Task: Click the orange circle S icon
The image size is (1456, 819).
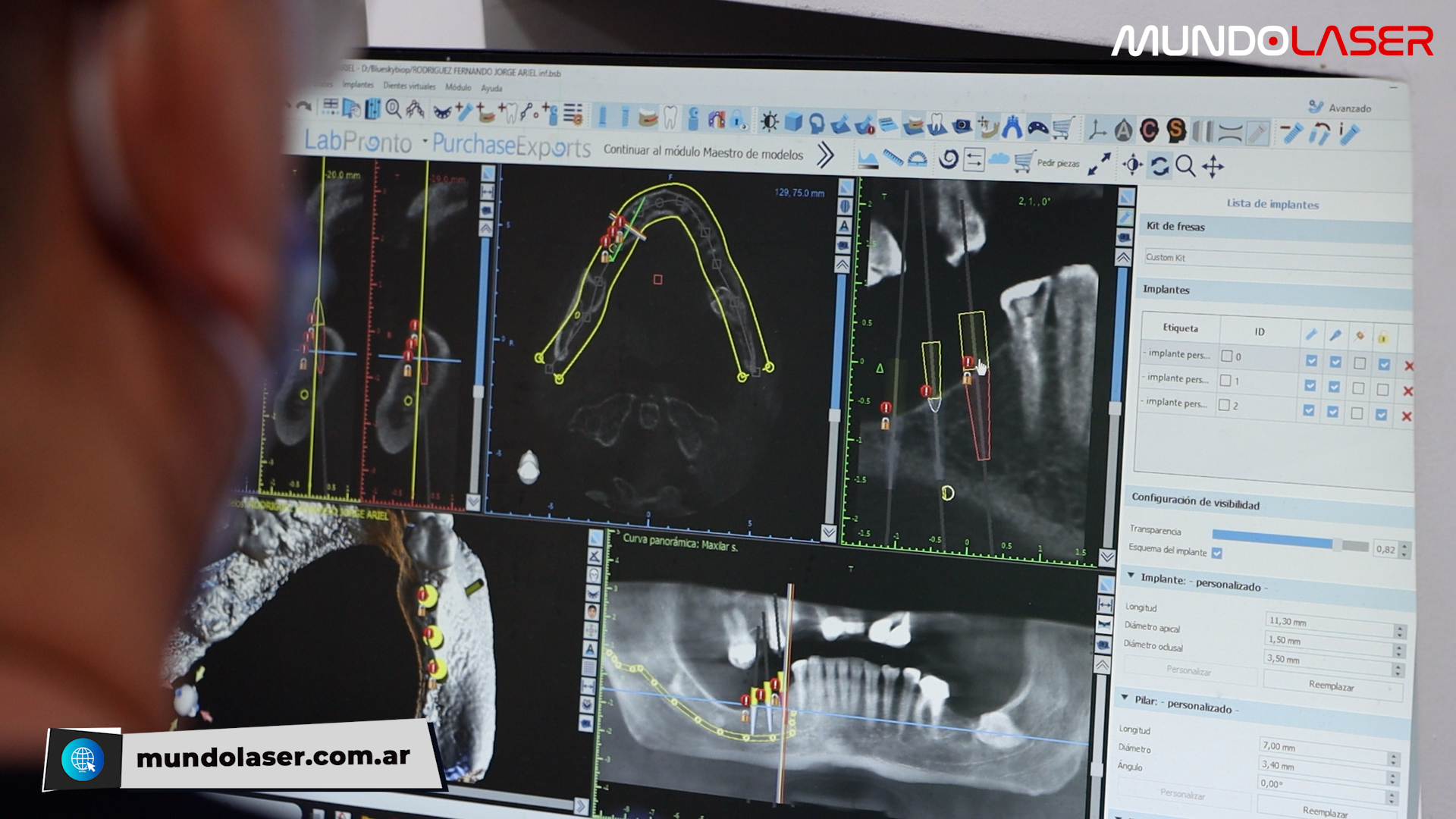Action: 1176,130
